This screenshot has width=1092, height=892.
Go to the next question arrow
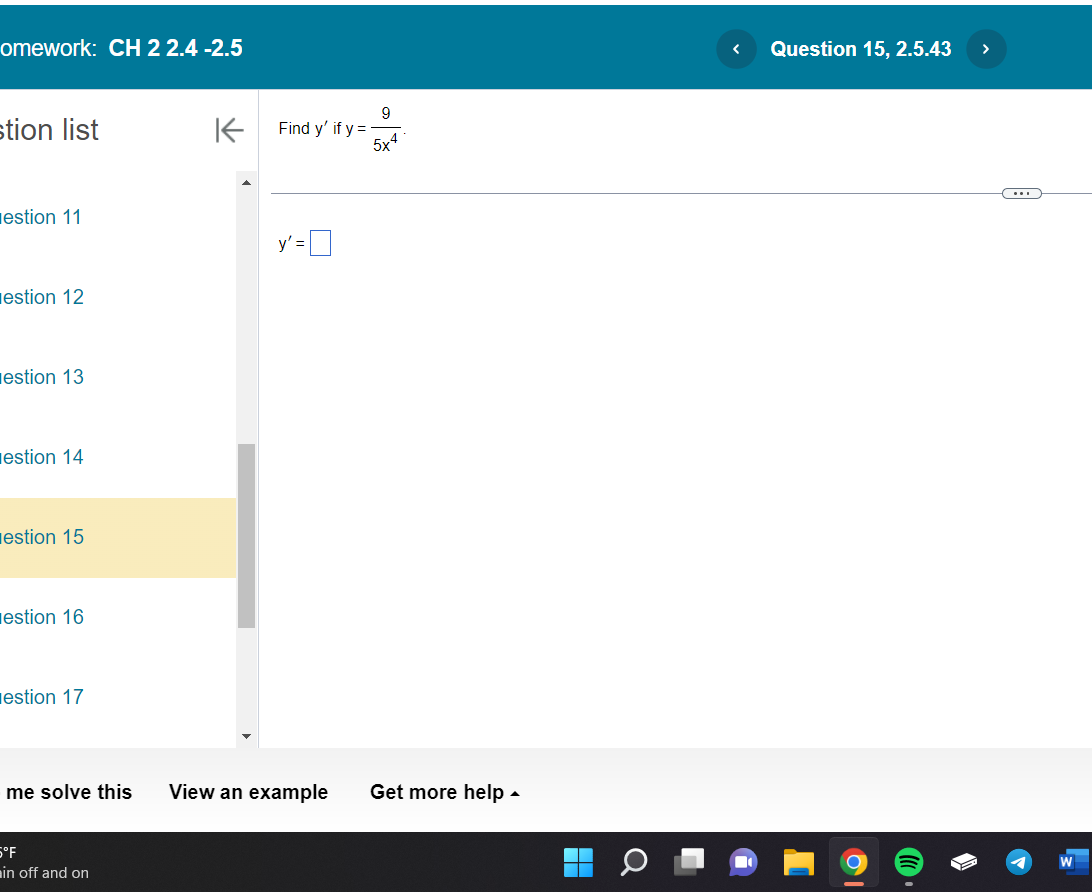coord(985,49)
